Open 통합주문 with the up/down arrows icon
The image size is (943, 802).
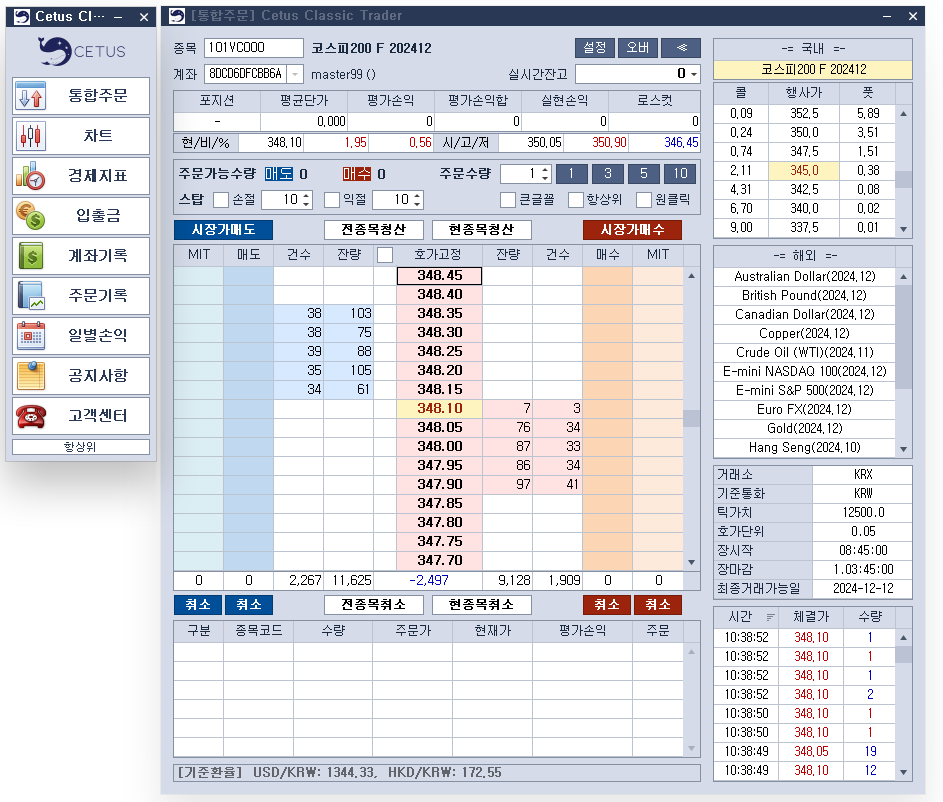31,96
